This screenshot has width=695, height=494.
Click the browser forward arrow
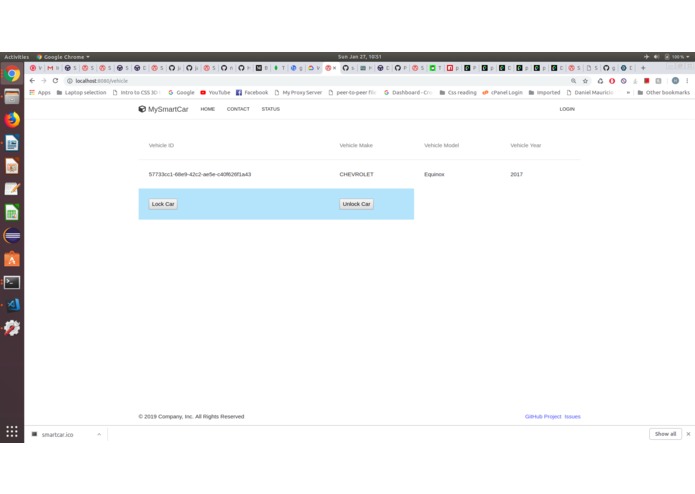43,81
